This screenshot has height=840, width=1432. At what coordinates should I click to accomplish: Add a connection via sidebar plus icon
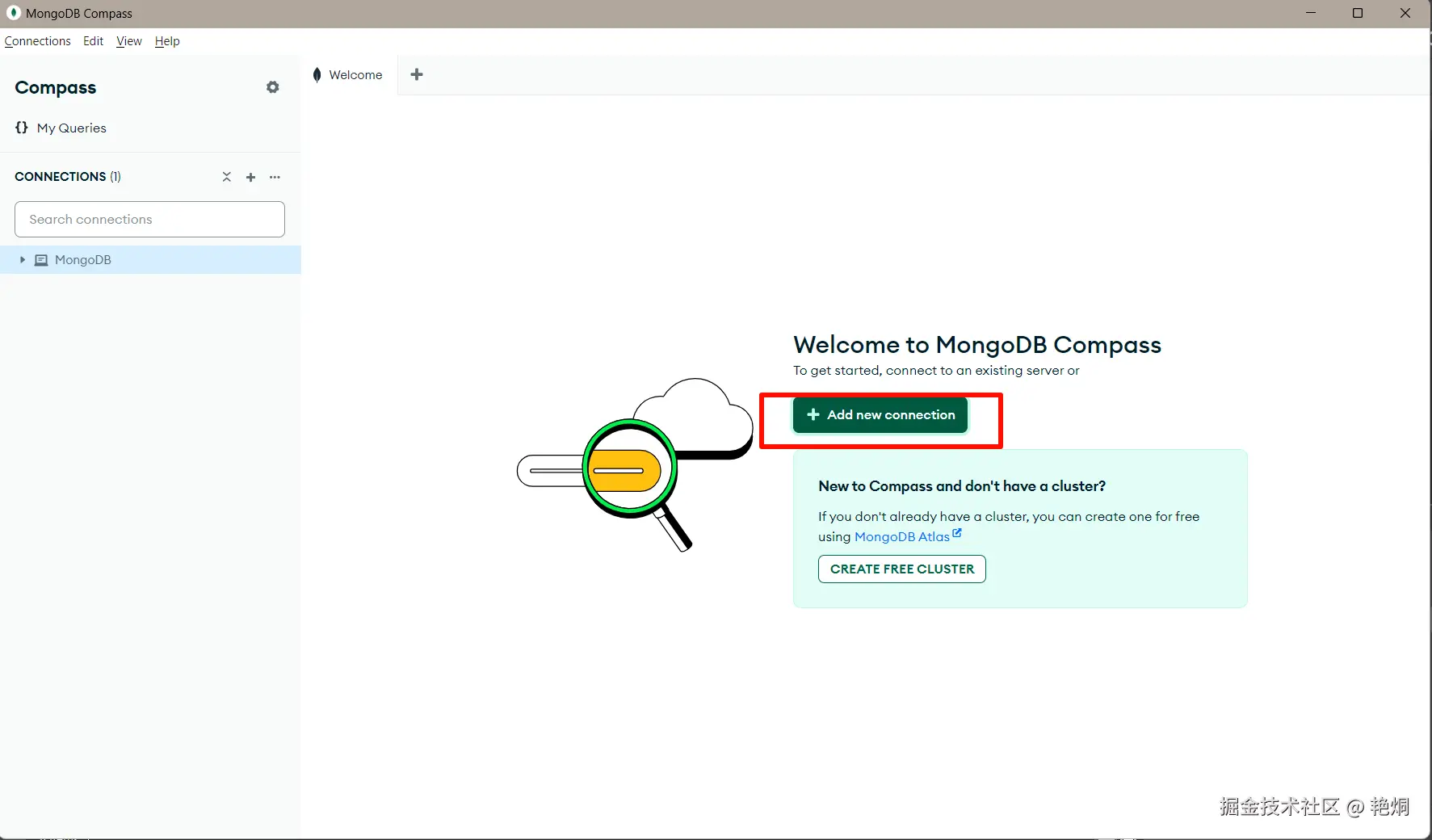(251, 177)
